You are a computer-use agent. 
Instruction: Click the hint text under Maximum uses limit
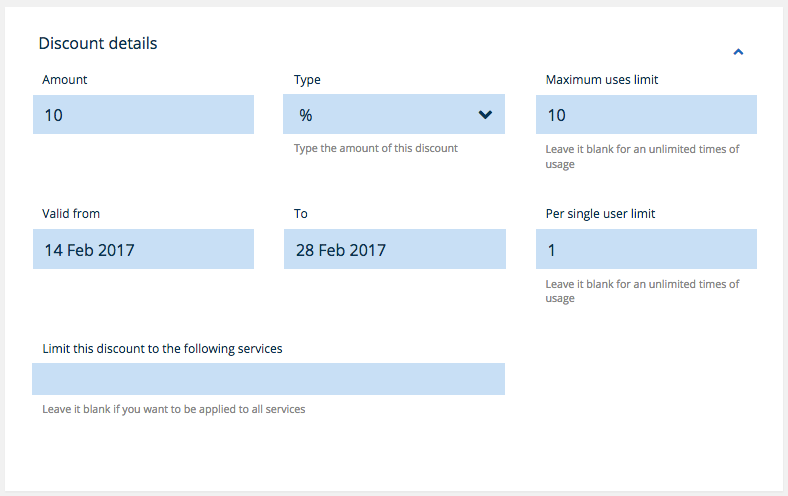[642, 156]
